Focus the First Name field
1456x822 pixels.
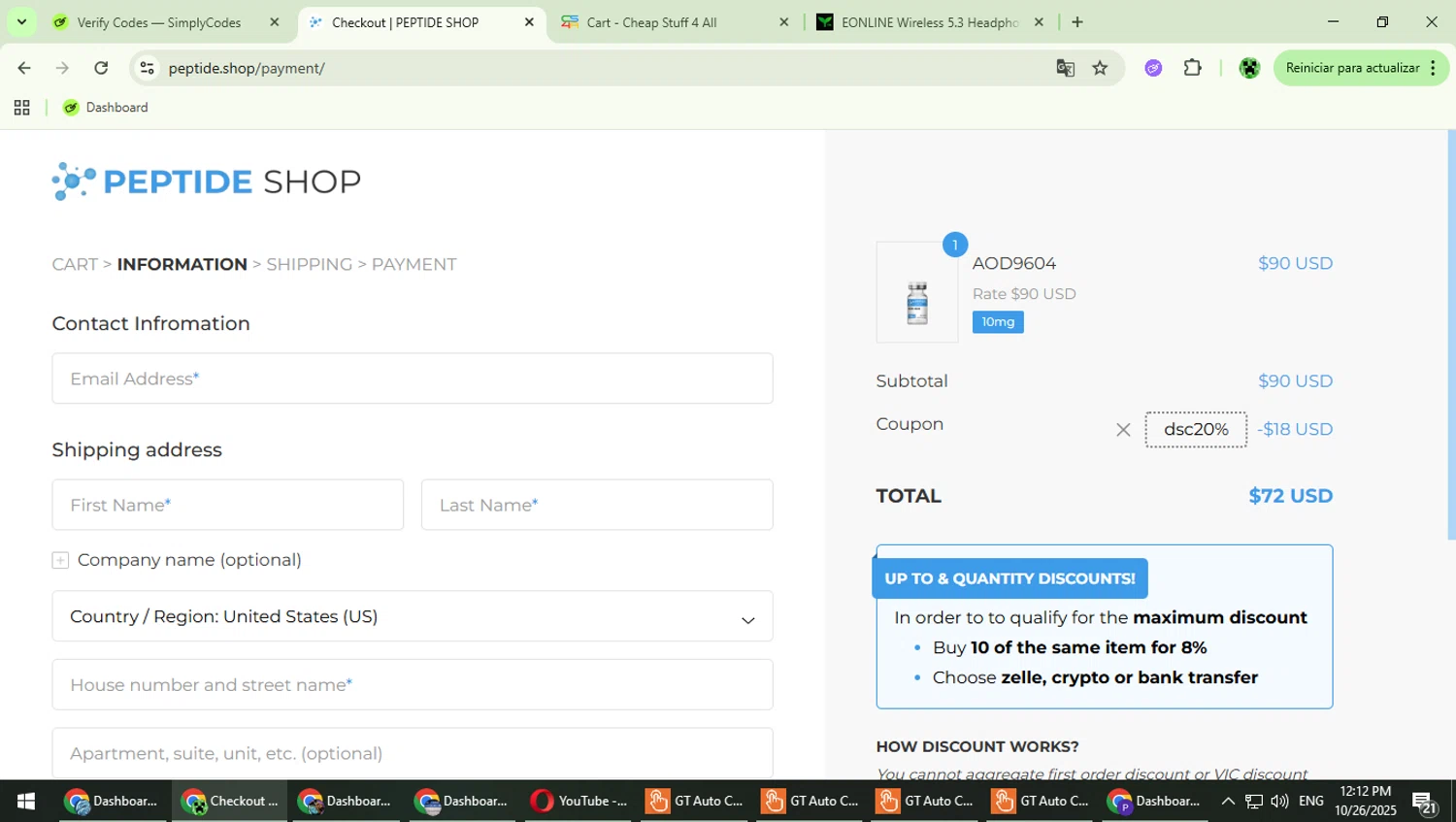click(228, 505)
